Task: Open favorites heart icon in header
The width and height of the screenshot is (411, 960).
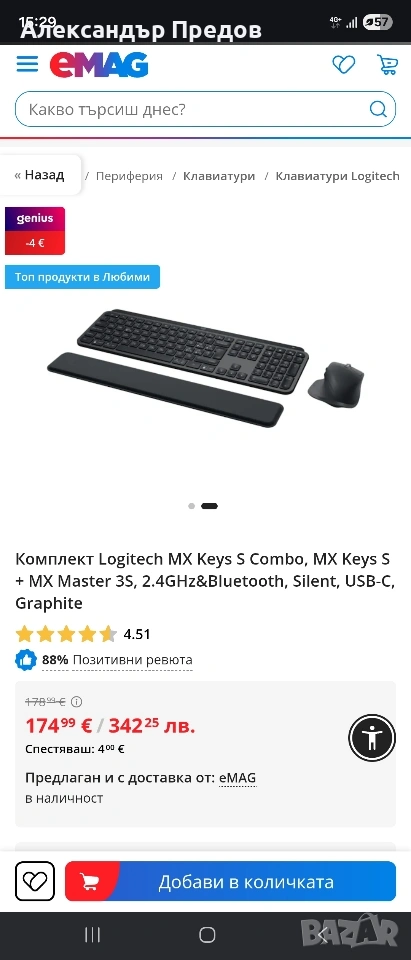Action: [344, 64]
